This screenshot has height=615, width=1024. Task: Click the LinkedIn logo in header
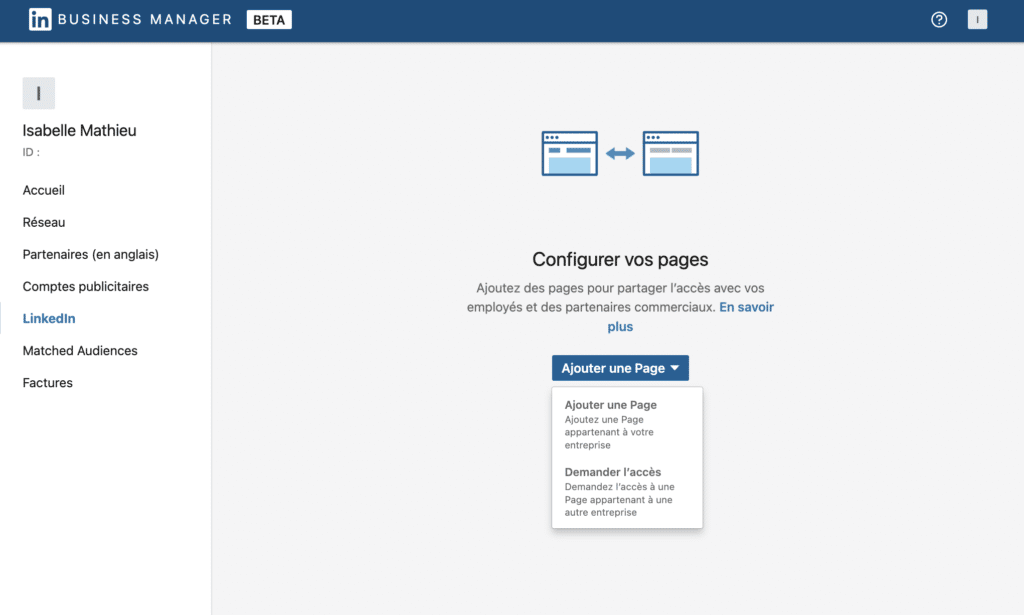coord(40,20)
